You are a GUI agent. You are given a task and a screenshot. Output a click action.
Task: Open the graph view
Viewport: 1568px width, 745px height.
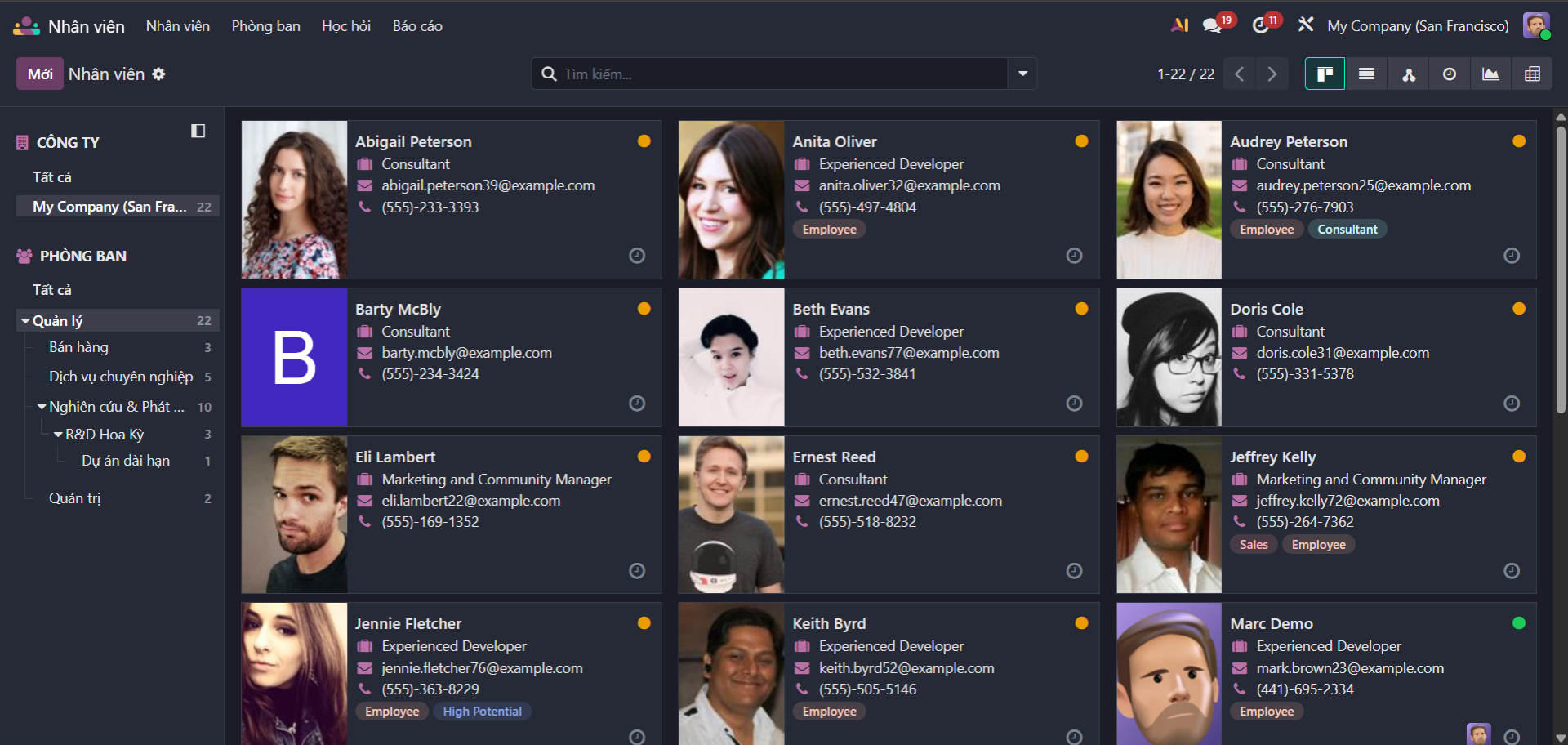[x=1490, y=74]
